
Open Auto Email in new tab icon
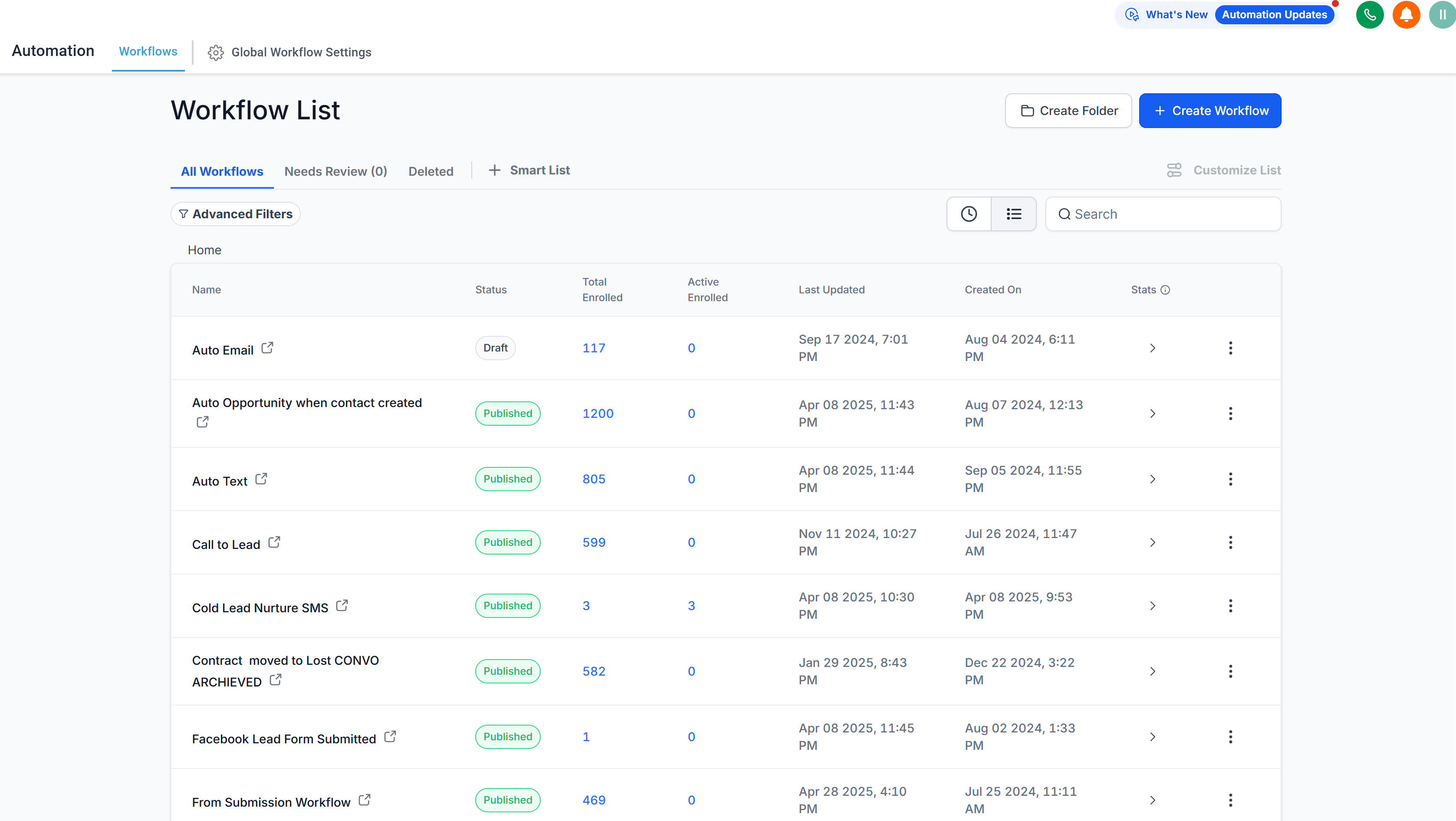coord(267,348)
